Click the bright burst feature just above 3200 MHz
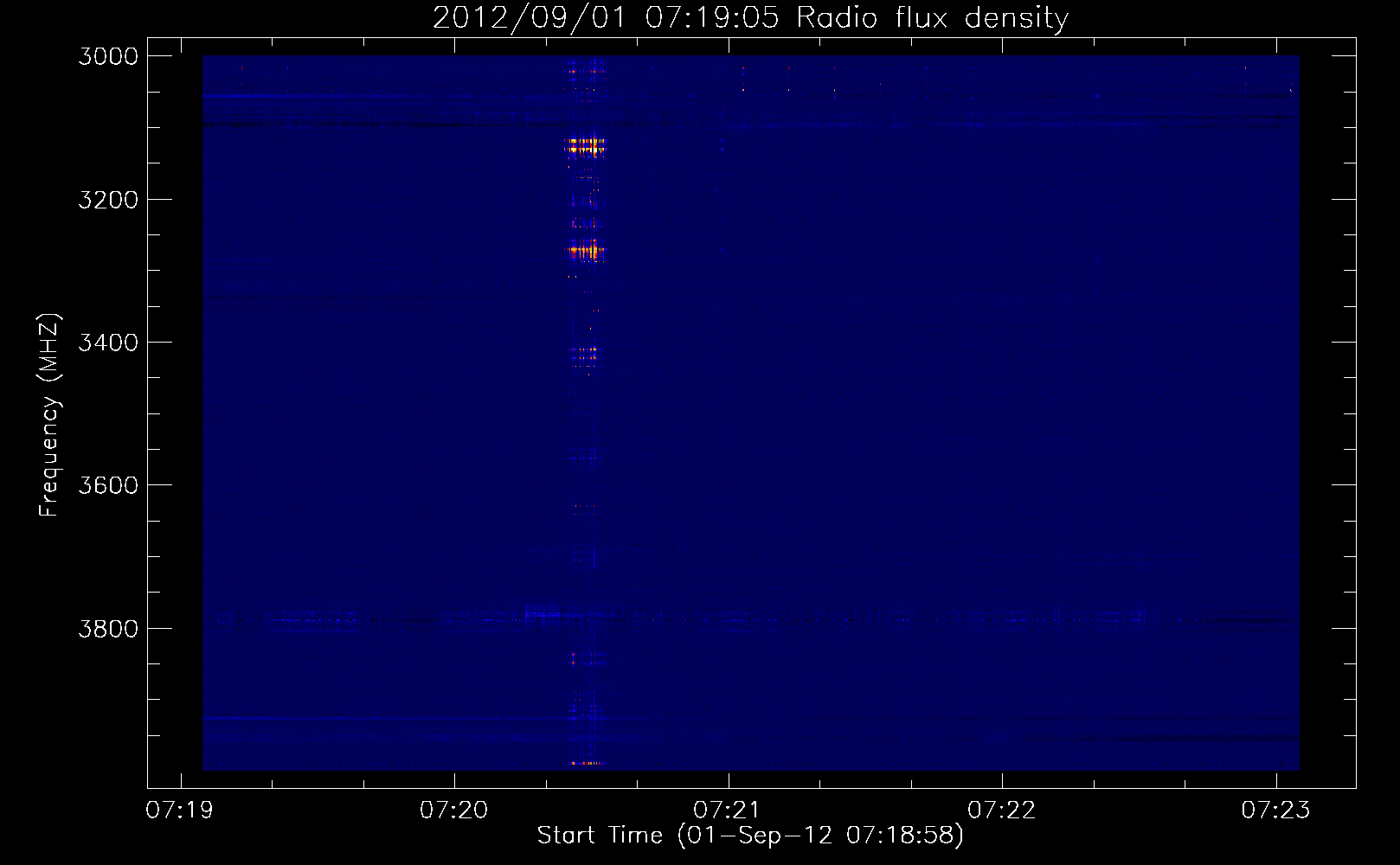1400x865 pixels. (586, 251)
